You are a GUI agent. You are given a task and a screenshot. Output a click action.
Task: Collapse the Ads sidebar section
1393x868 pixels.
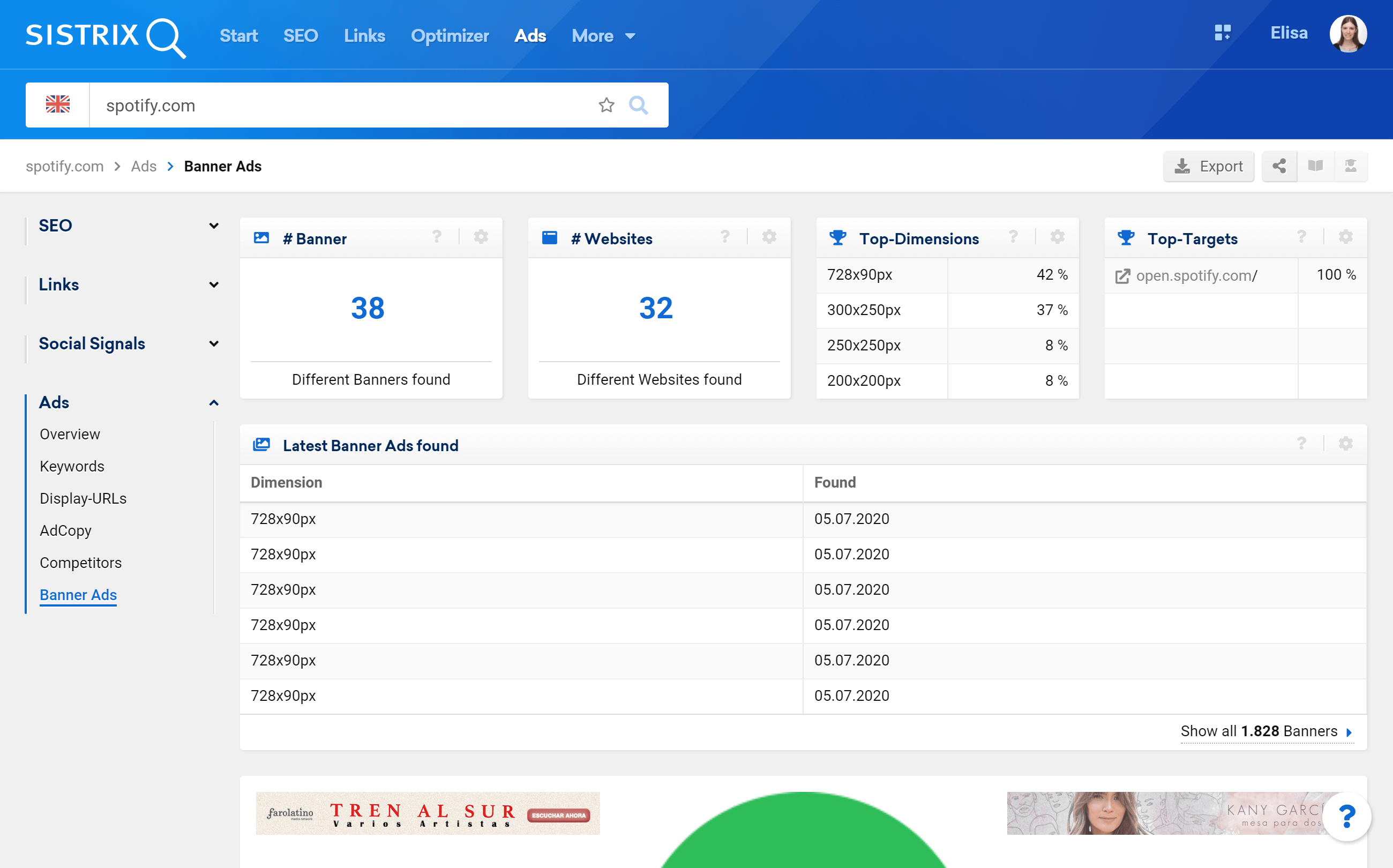[214, 403]
